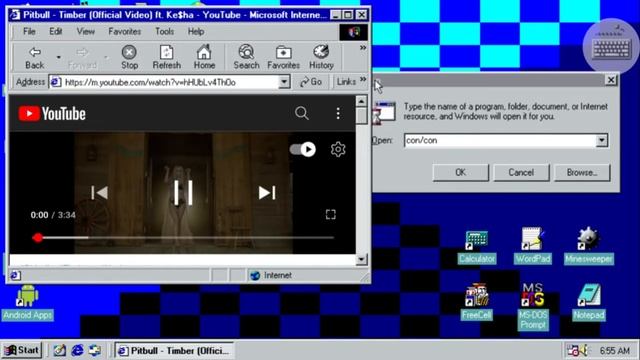Click the taskbar clock showing 6:55 AM

pos(615,351)
